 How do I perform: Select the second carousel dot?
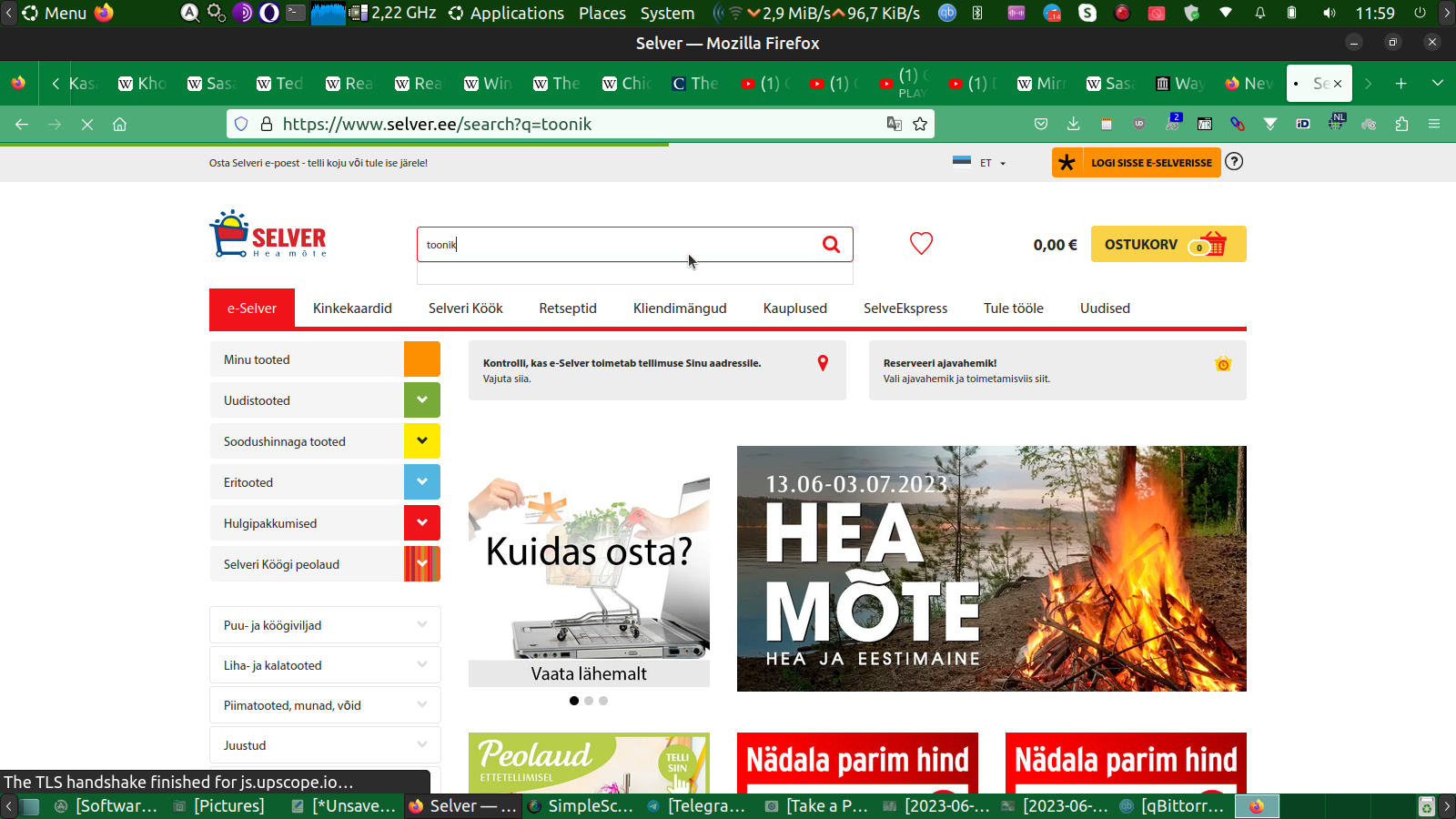tap(589, 701)
